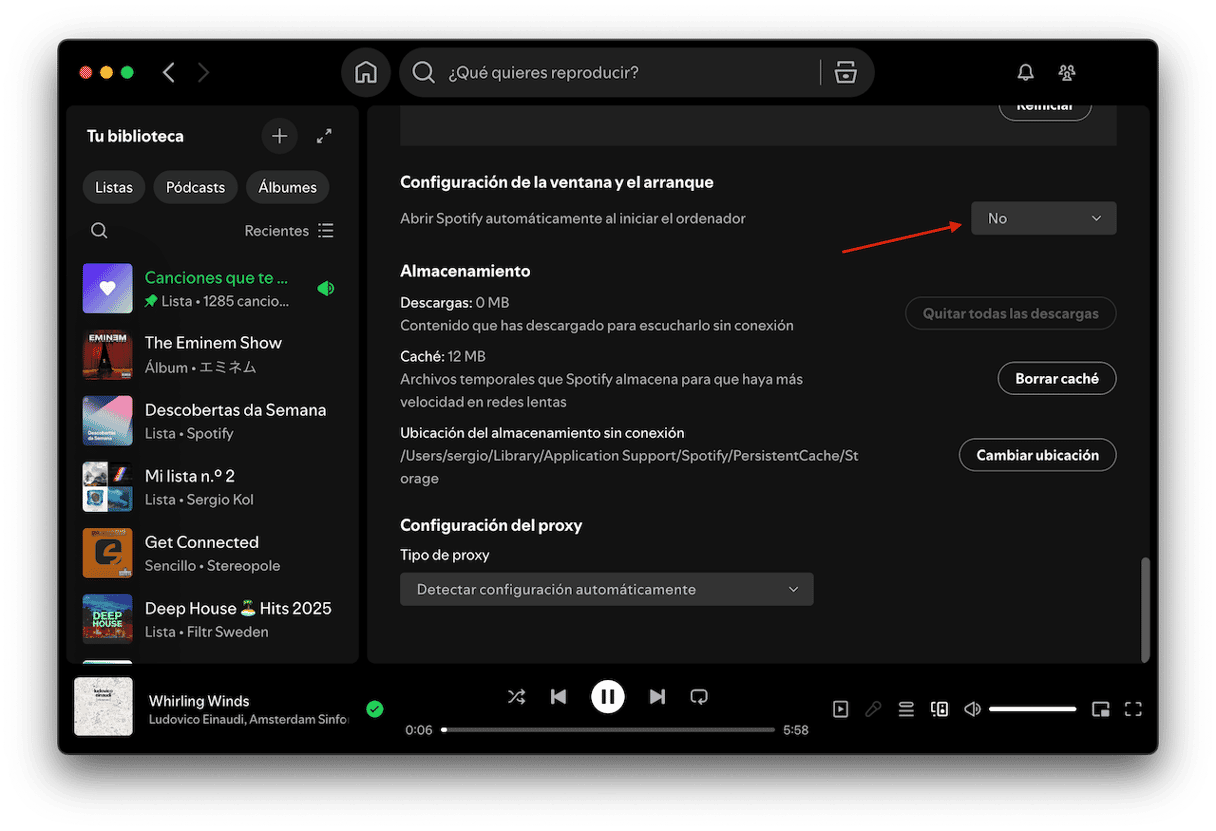Image resolution: width=1216 pixels, height=831 pixels.
Task: Click Cambiar ubicación button
Action: click(x=1038, y=455)
